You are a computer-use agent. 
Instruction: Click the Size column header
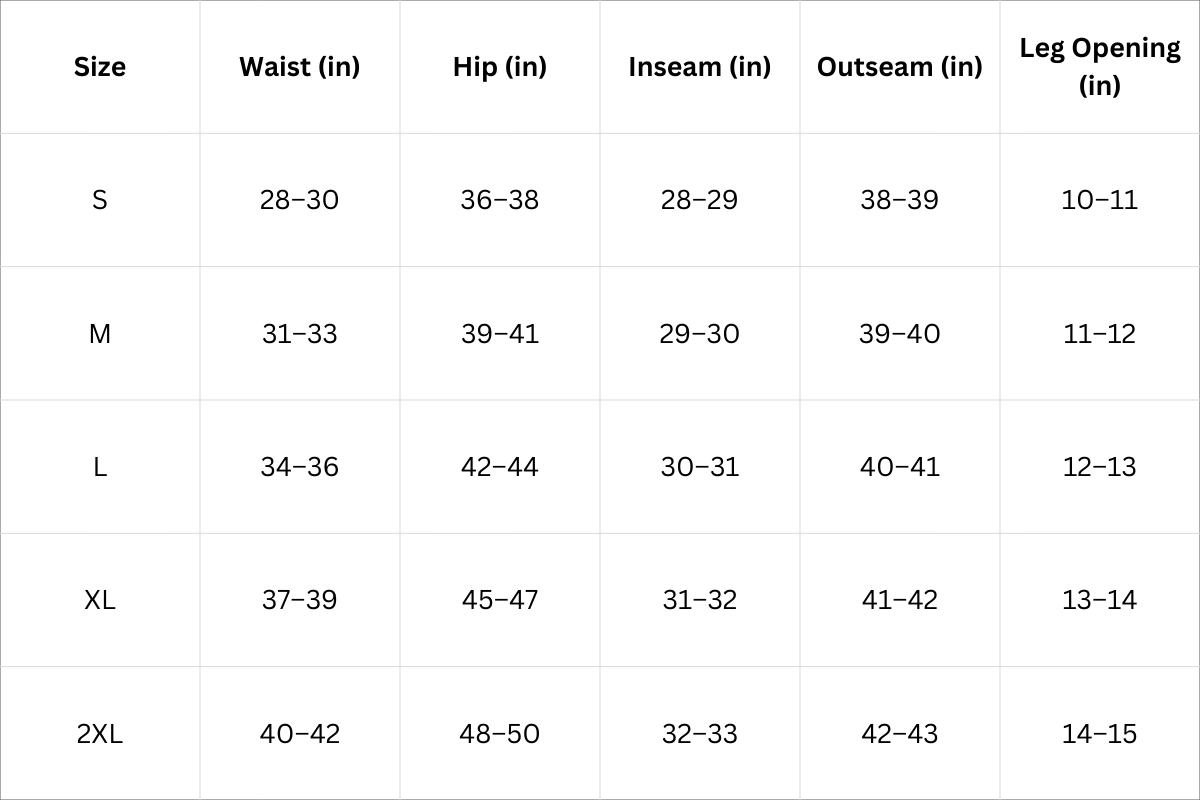(100, 67)
